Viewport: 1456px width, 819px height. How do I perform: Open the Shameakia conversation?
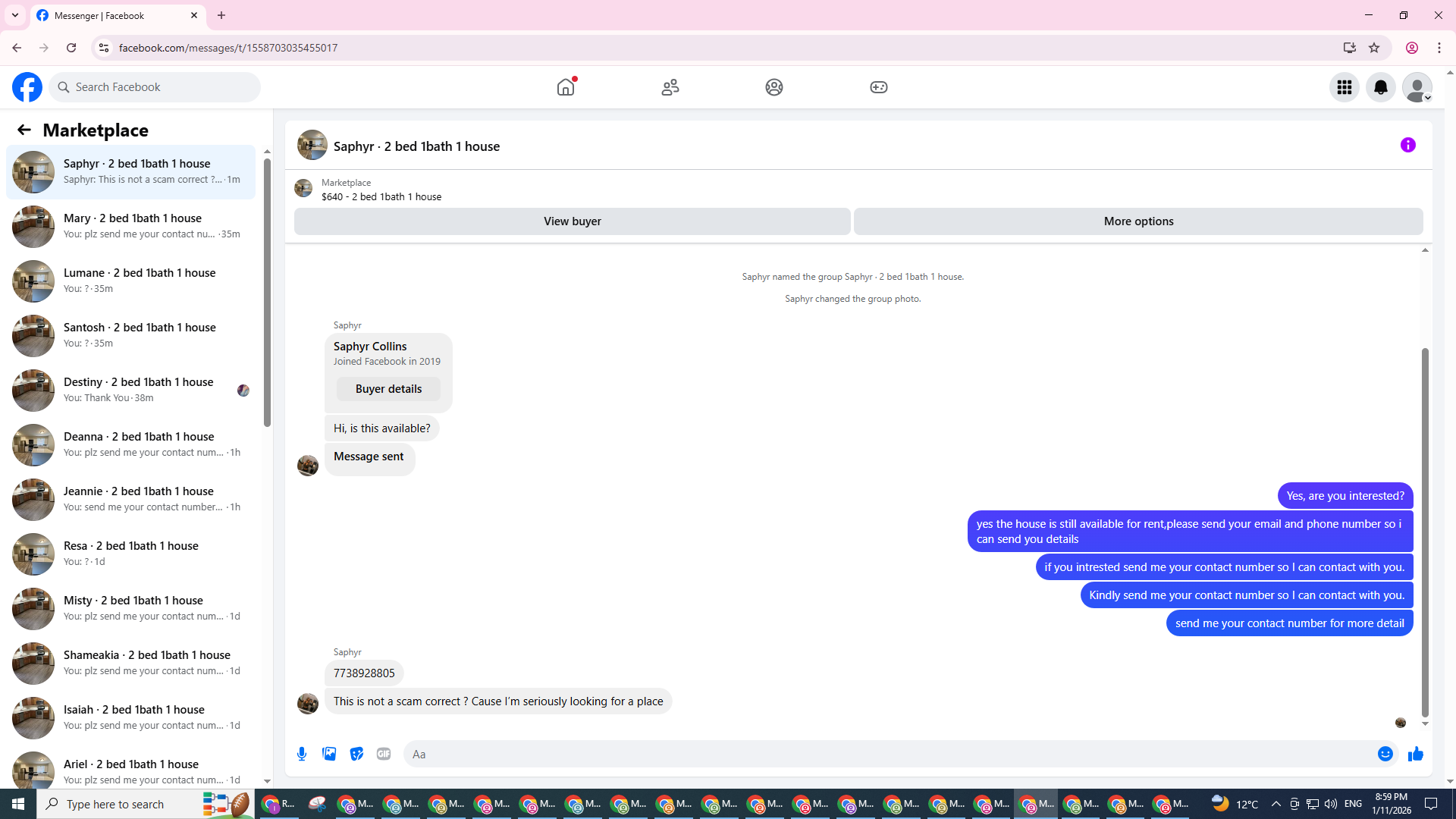[x=131, y=664]
